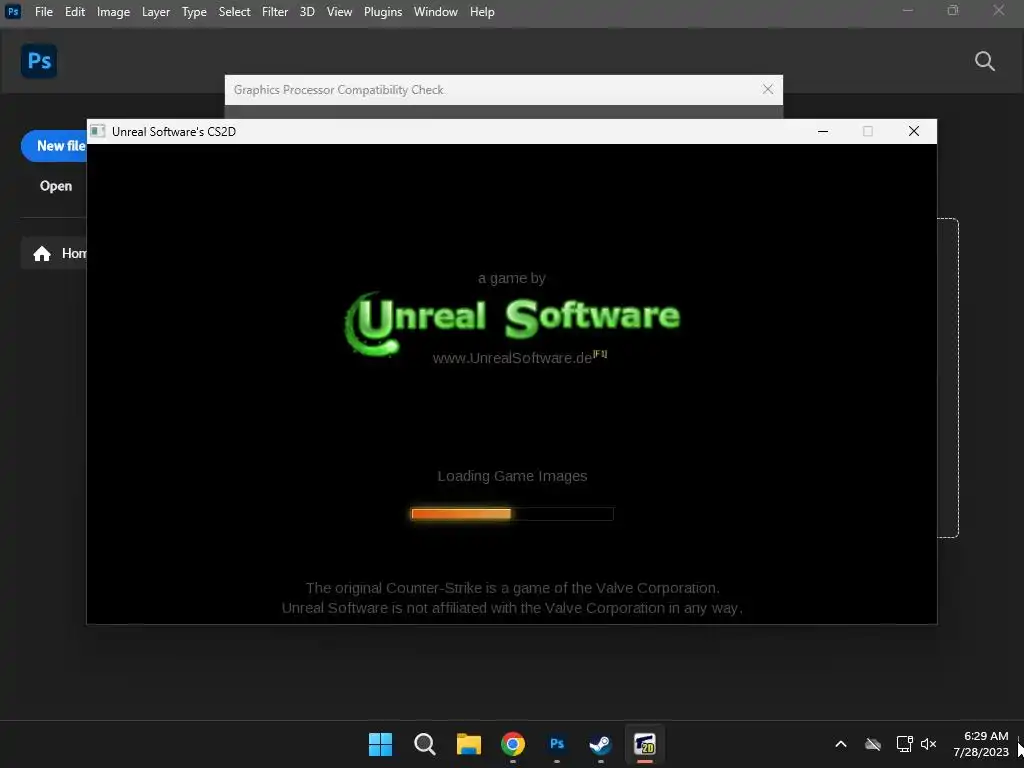Open the Photoshop File menu
The image size is (1024, 768).
pos(44,12)
